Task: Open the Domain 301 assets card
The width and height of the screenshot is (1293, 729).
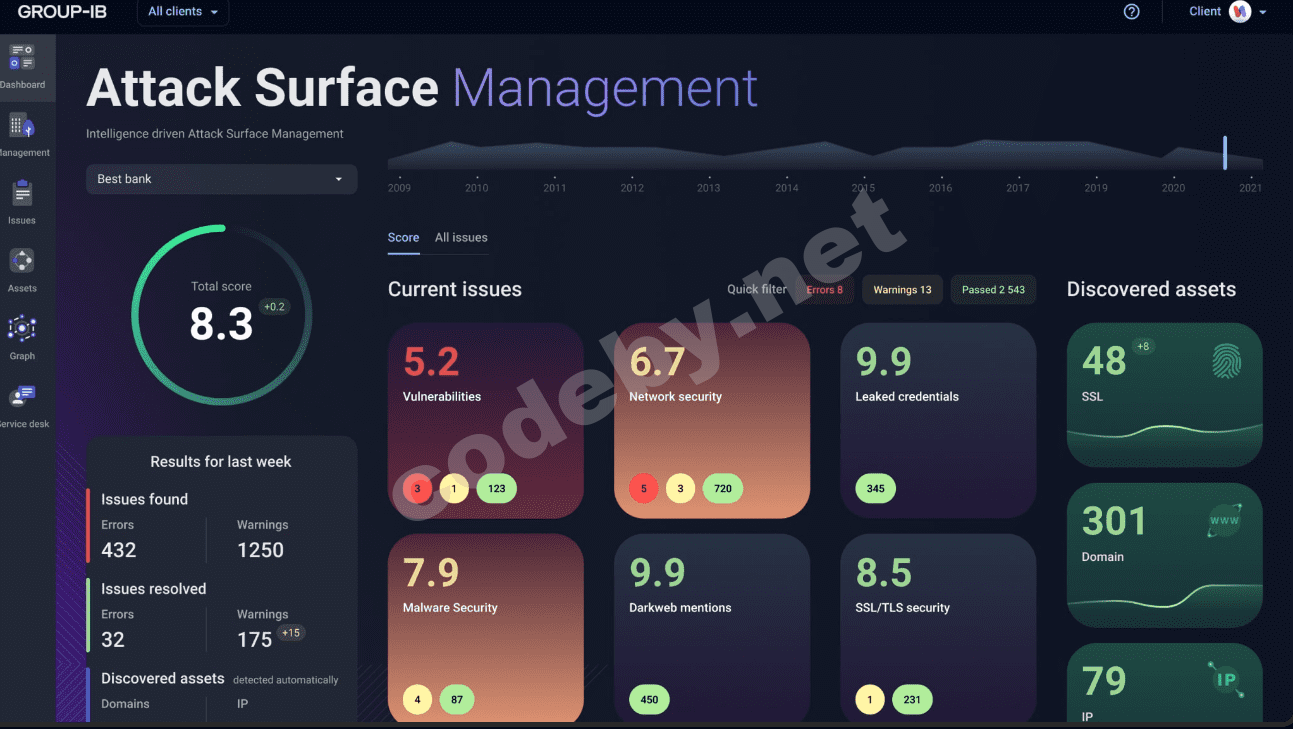Action: [1164, 556]
